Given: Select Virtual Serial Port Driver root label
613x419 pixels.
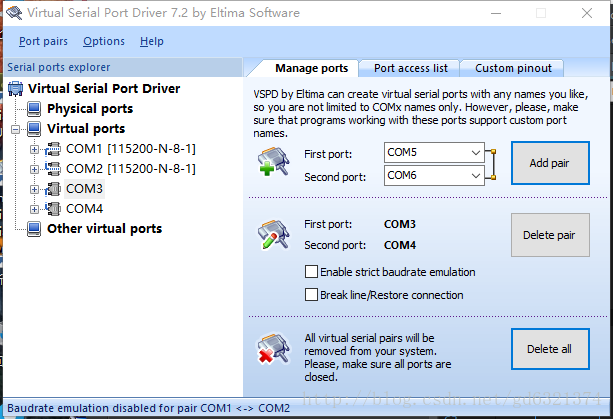Looking at the screenshot, I should coord(104,89).
